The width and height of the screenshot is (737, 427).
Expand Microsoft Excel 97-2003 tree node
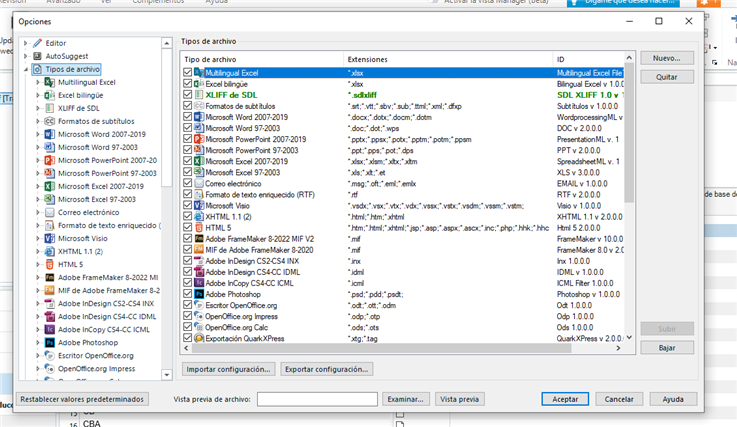click(38, 199)
